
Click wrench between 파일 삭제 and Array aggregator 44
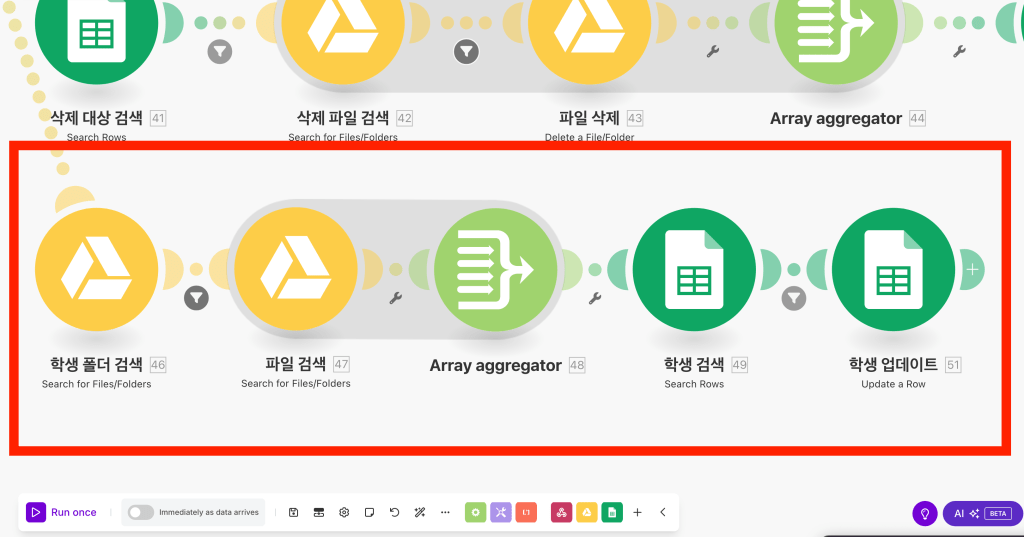coord(713,52)
